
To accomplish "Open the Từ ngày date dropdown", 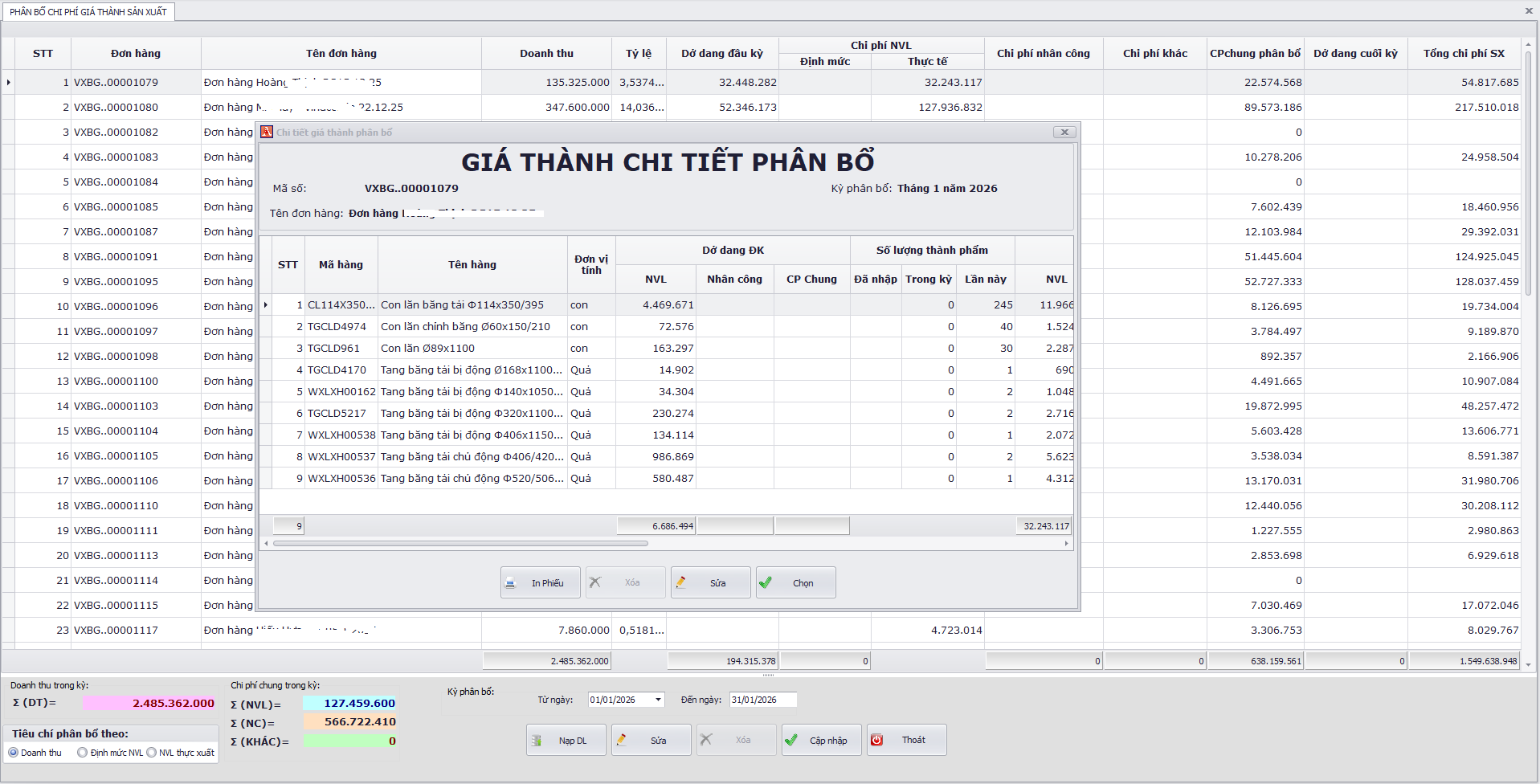I will pos(659,700).
